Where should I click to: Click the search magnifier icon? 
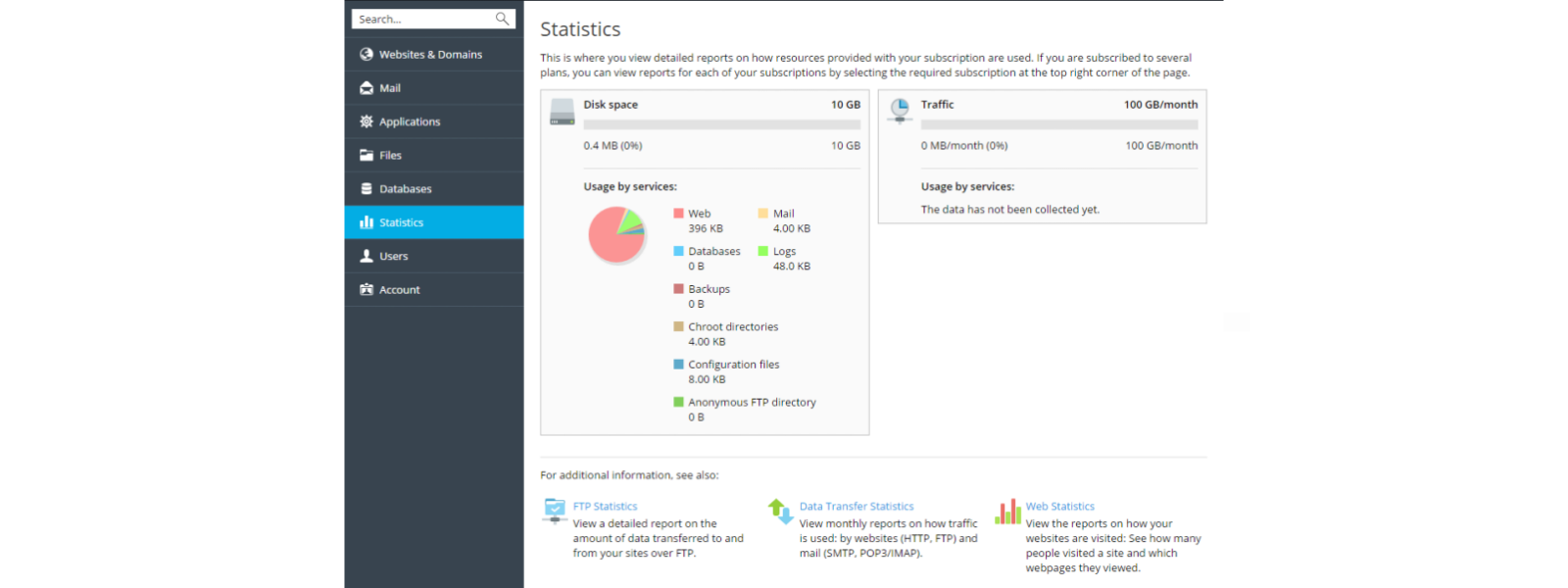[x=502, y=19]
